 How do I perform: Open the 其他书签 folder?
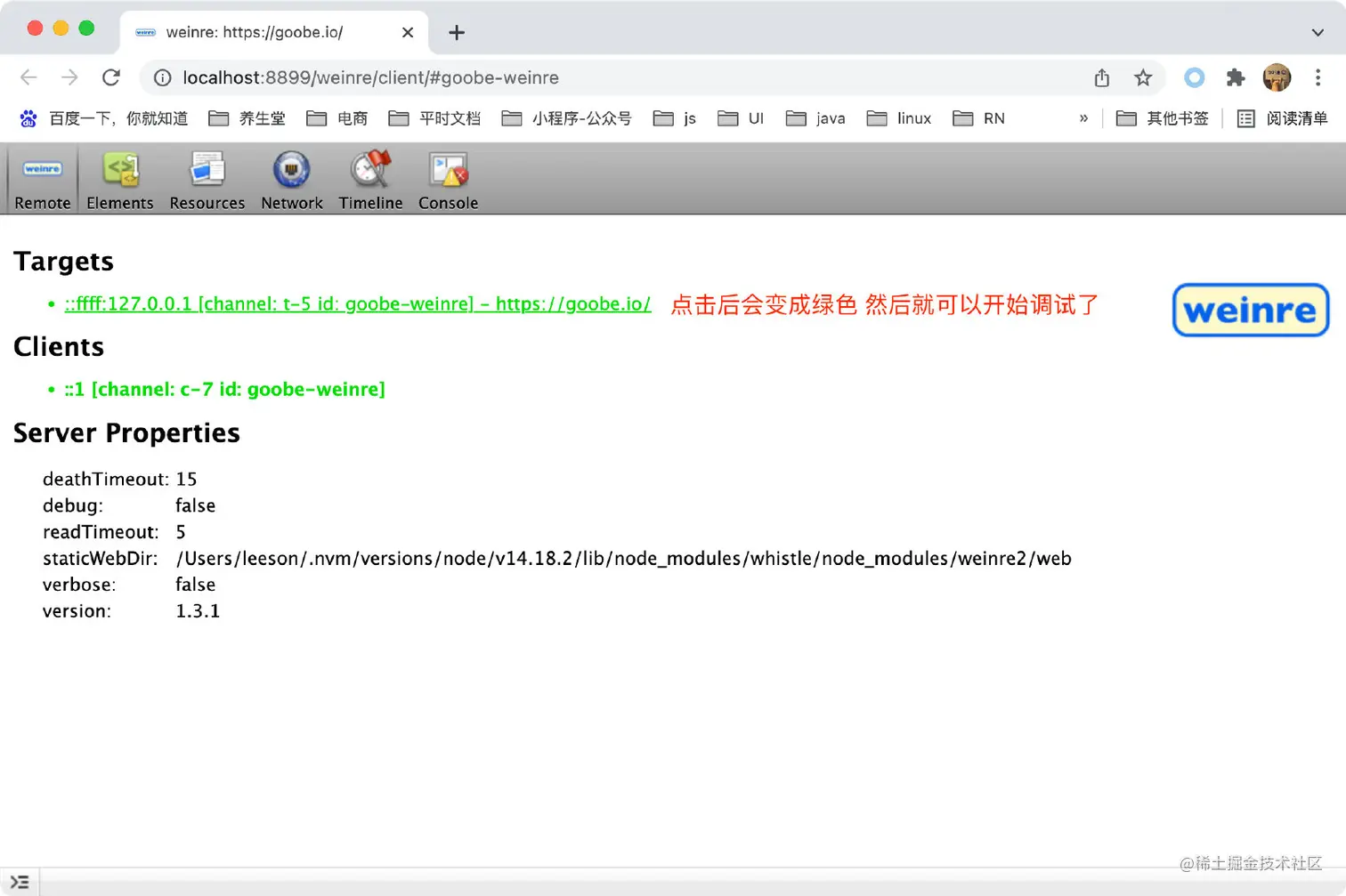tap(1163, 118)
